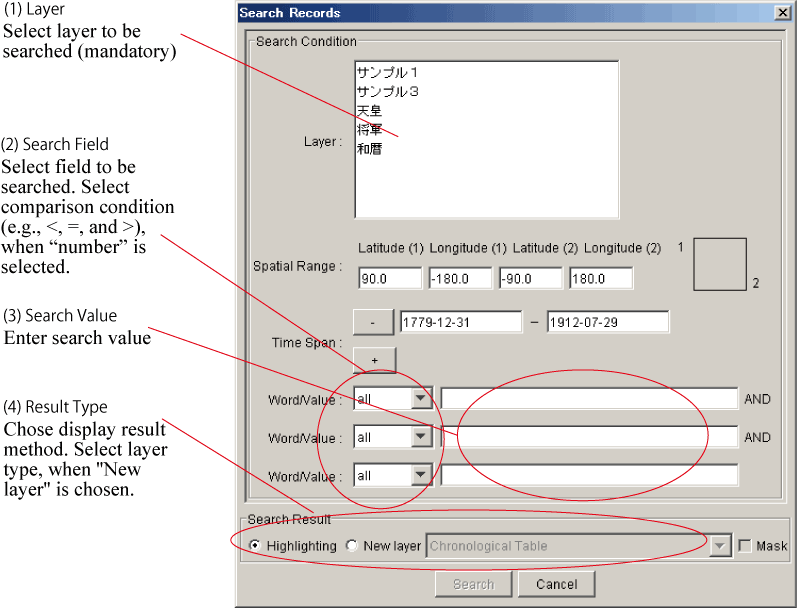Add a time span with the plus button
Image resolution: width=797 pixels, height=609 pixels.
tap(374, 360)
